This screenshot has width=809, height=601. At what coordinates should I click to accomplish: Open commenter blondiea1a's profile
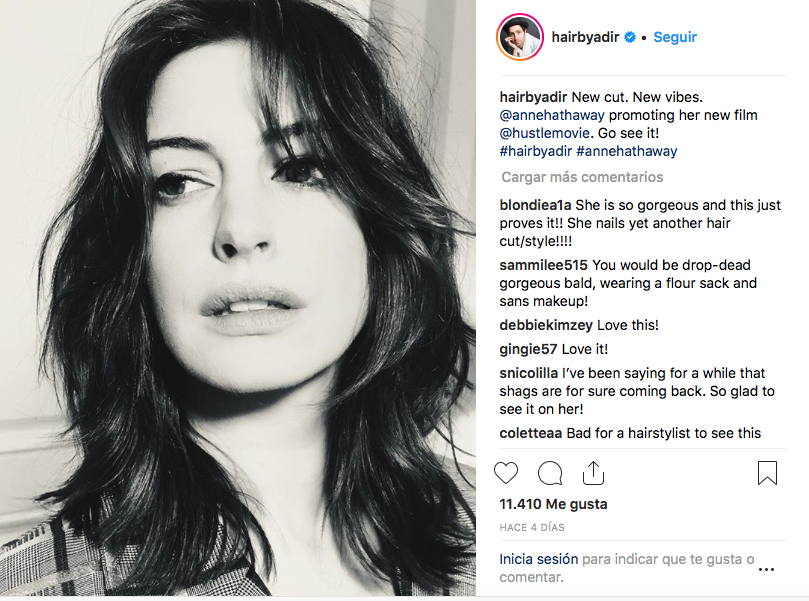click(535, 205)
